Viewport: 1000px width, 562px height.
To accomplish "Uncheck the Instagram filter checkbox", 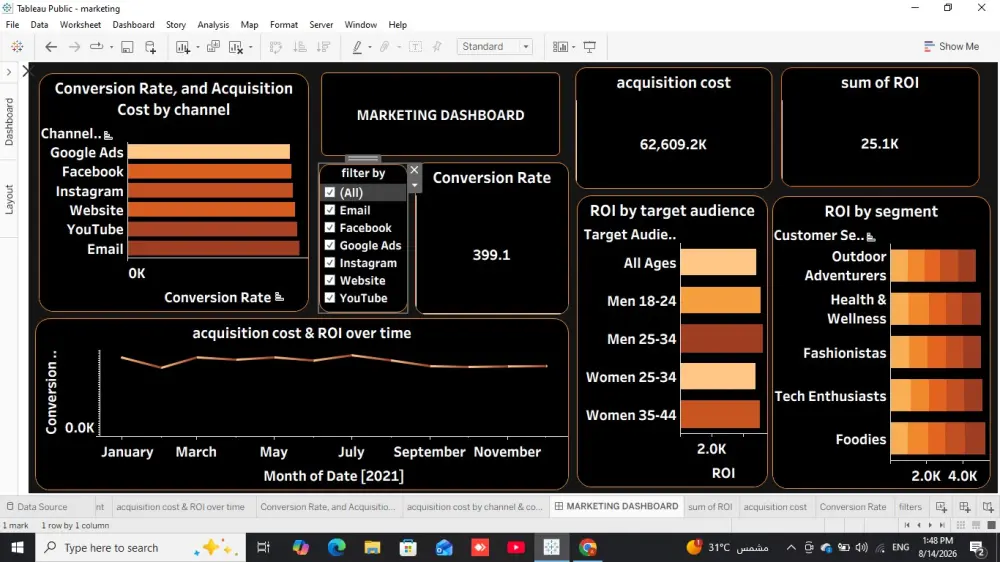I will pos(330,262).
